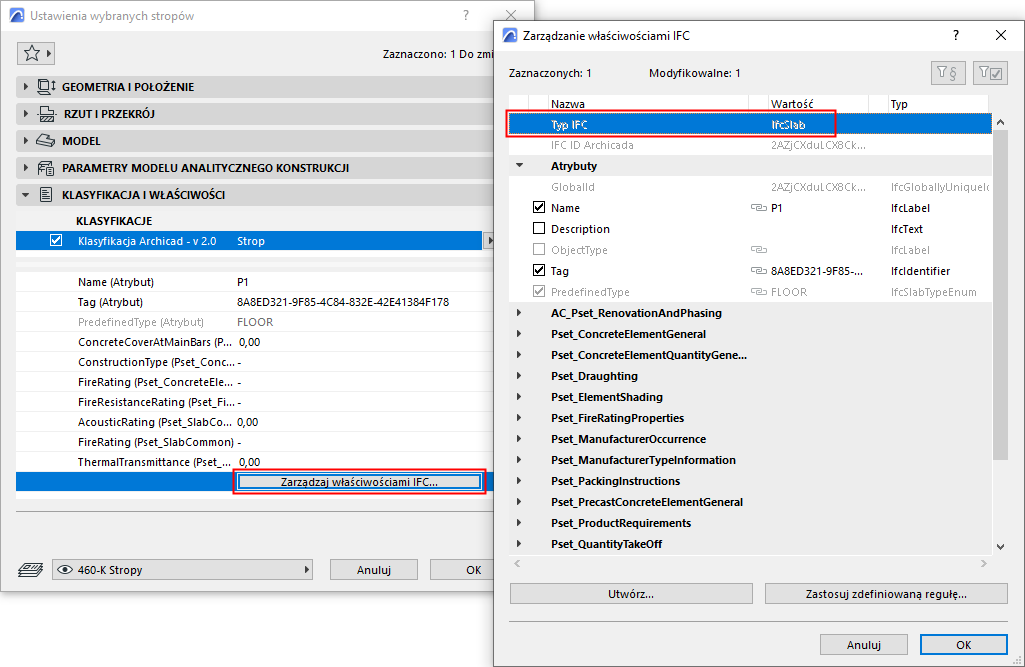Image resolution: width=1025 pixels, height=667 pixels.
Task: Click Anuluj in IFC manager dialog
Action: [x=864, y=645]
